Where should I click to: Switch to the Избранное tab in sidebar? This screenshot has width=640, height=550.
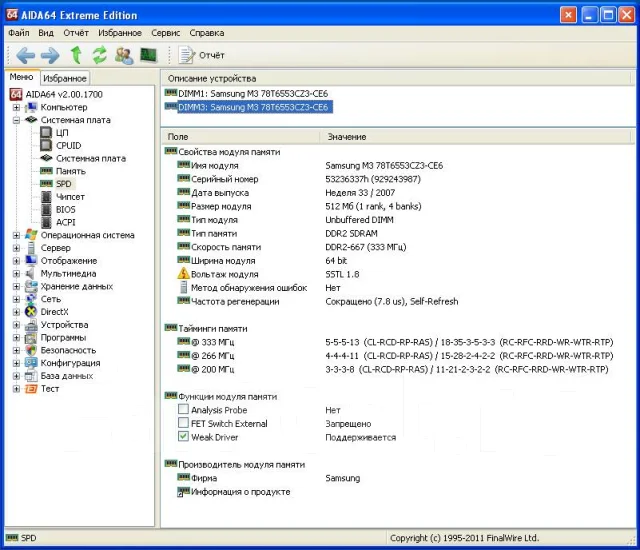(64, 78)
